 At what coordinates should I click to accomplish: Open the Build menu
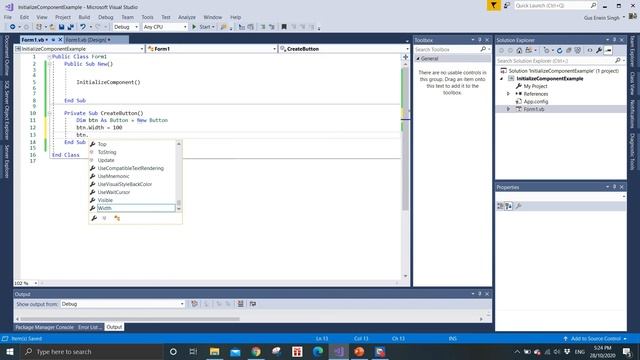point(84,17)
